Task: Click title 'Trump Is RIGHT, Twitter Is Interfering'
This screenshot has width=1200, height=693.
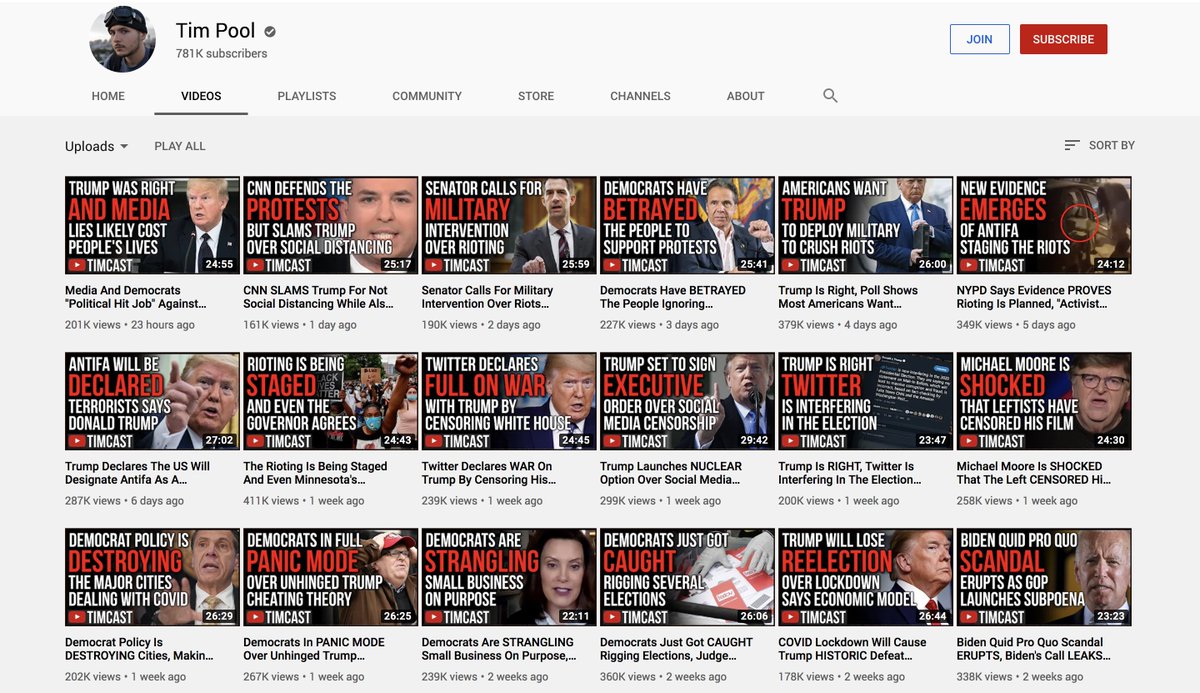Action: pyautogui.click(x=849, y=473)
